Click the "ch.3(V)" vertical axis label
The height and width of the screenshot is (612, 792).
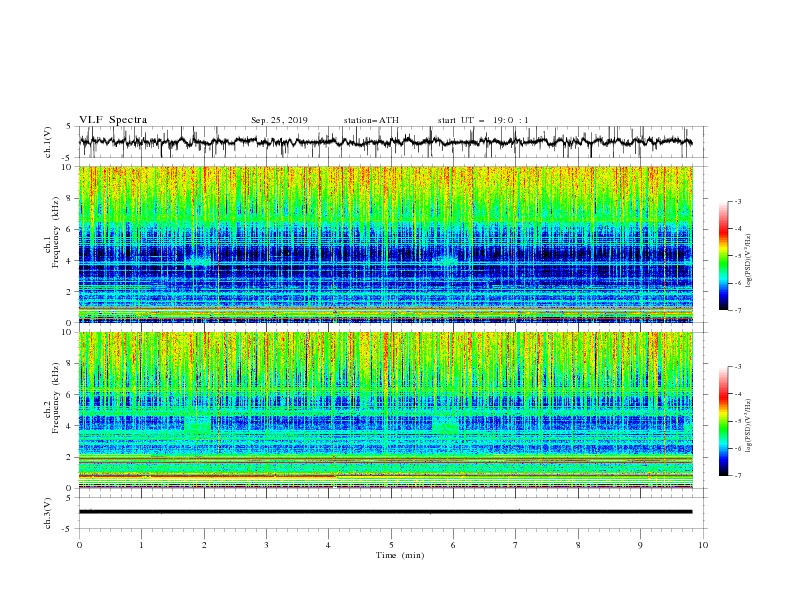coord(48,513)
